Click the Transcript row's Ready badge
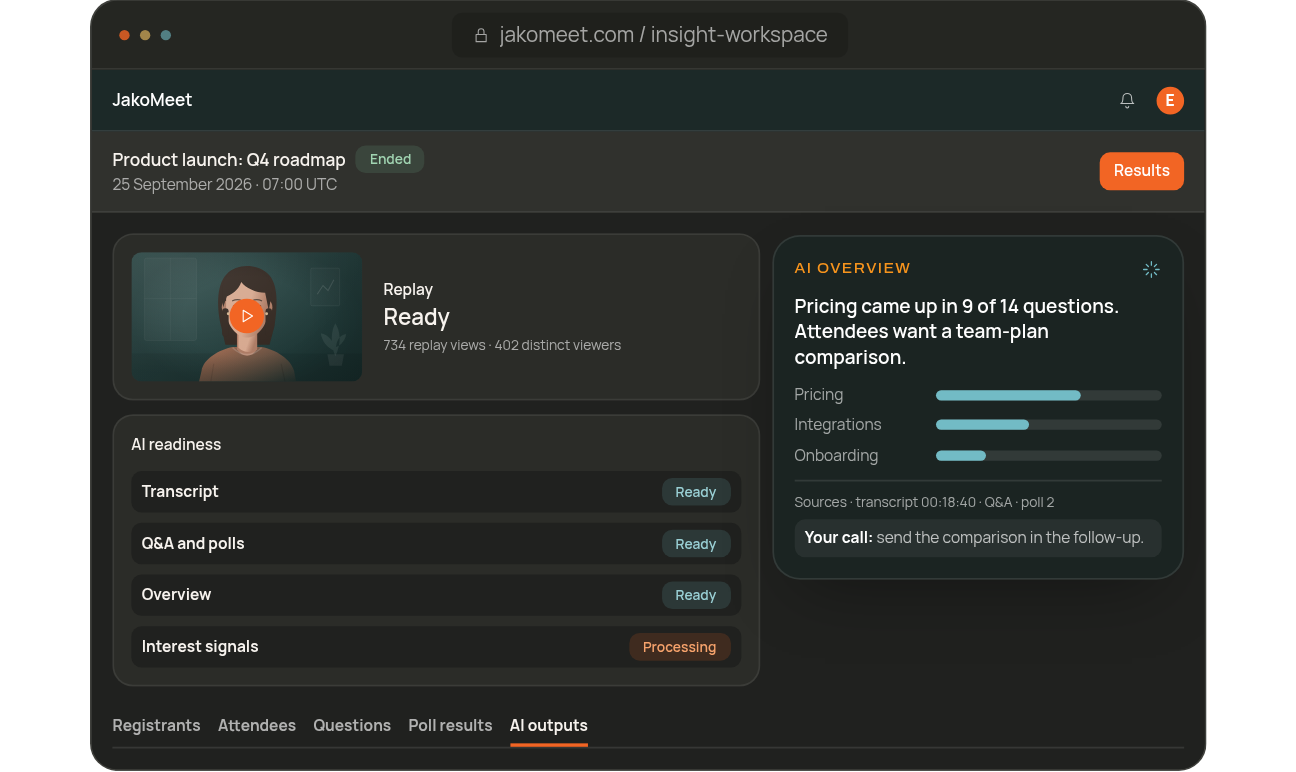Image resolution: width=1296 pixels, height=772 pixels. click(x=696, y=492)
